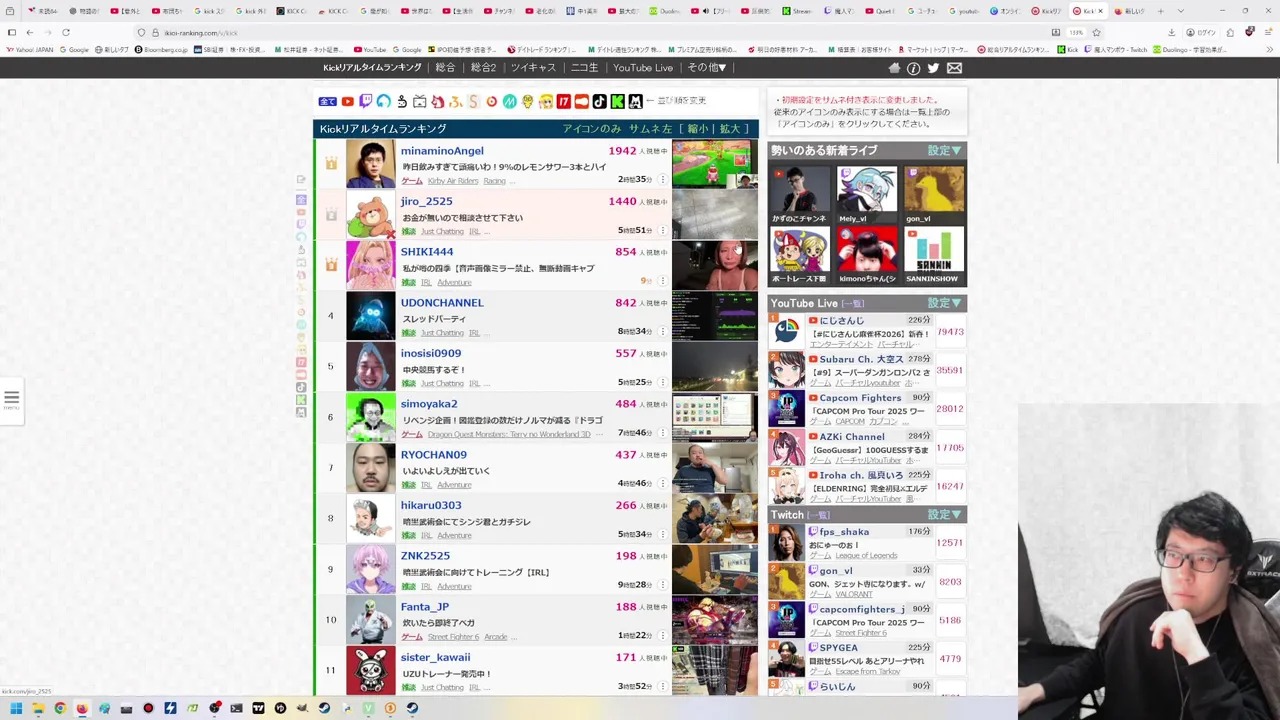Image resolution: width=1280 pixels, height=720 pixels.
Task: Open Chrome from the taskbar
Action: click(60, 708)
